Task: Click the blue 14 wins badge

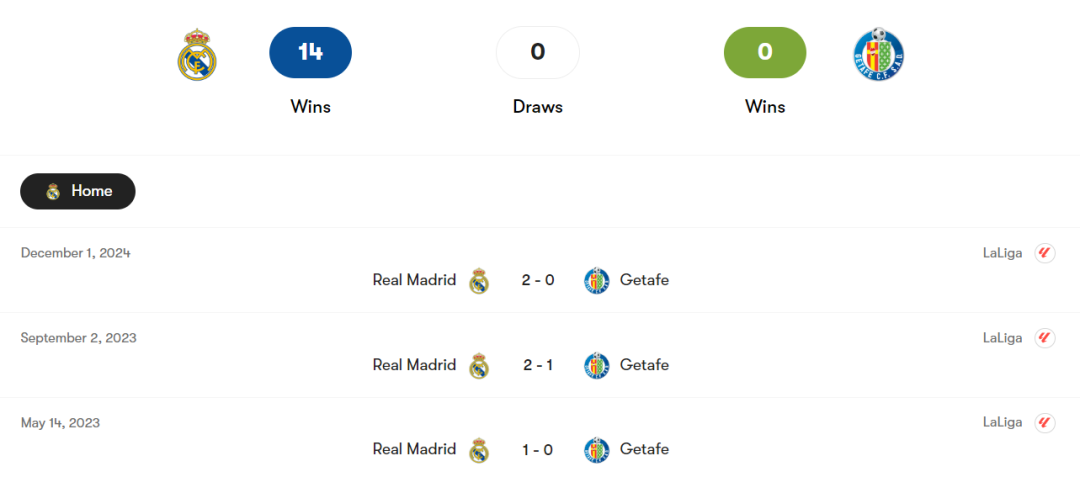Action: tap(310, 53)
